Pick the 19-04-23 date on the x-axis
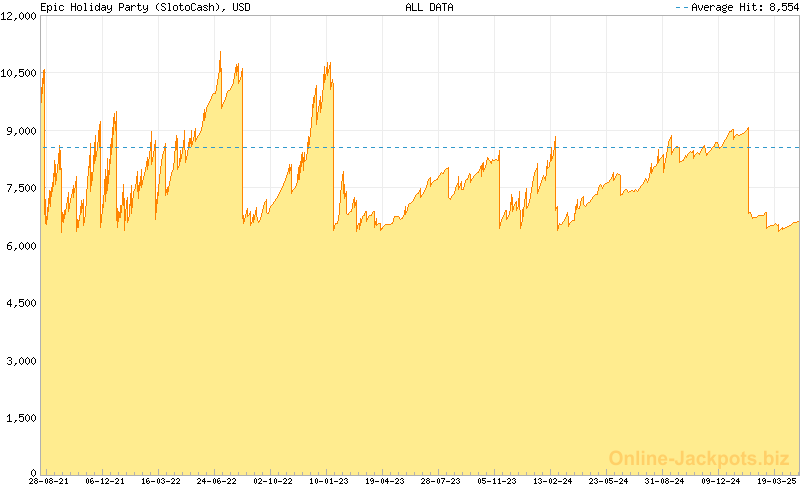 point(384,481)
